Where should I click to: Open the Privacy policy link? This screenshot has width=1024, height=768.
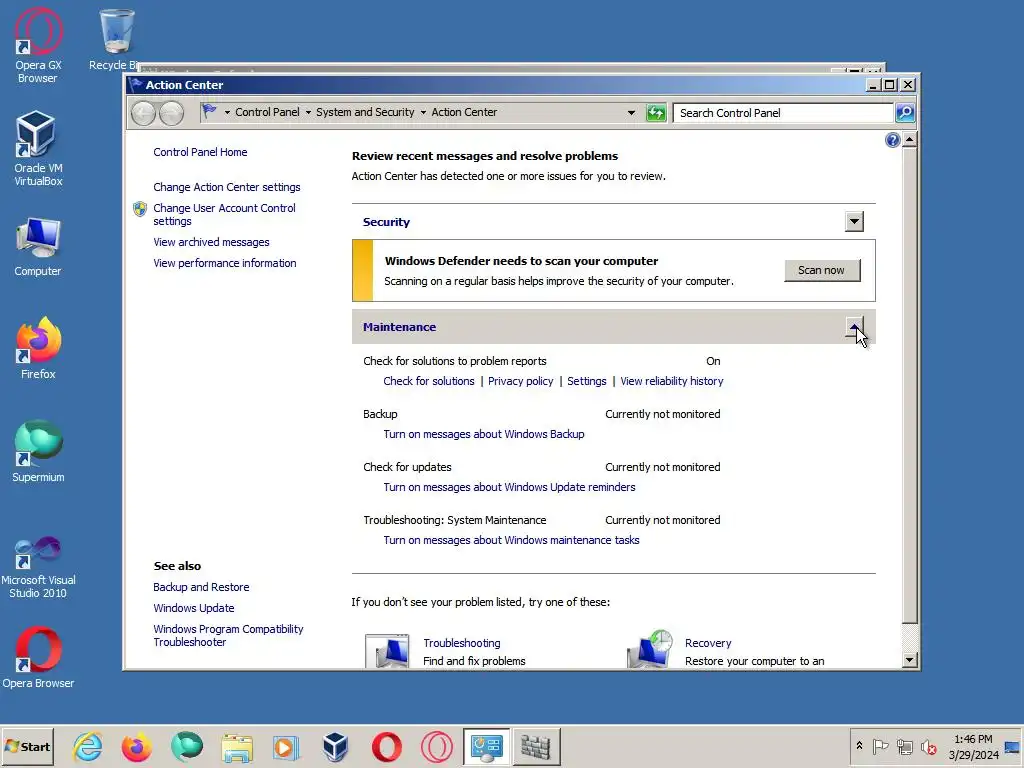click(x=520, y=381)
